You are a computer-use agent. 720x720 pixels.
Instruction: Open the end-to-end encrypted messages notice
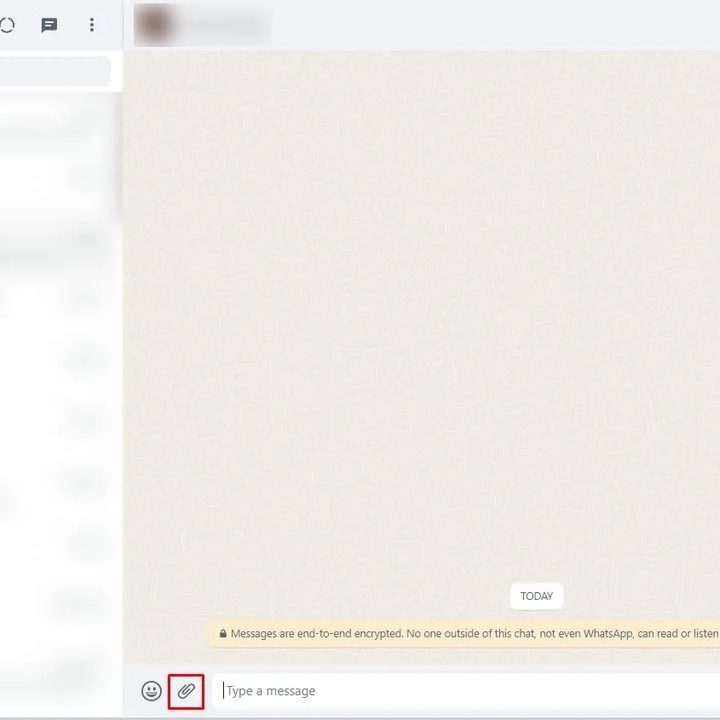(x=470, y=634)
